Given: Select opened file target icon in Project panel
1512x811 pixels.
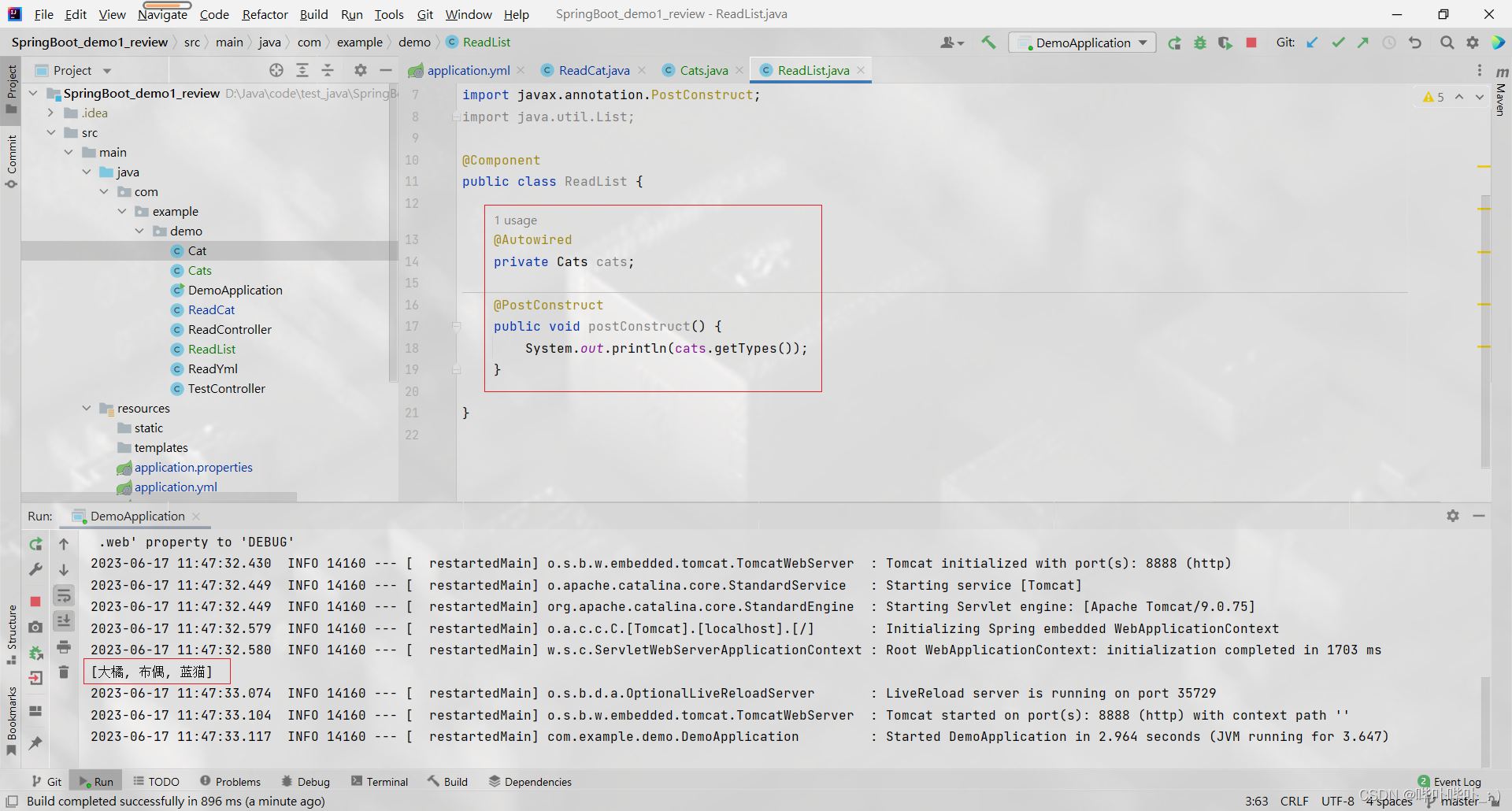Looking at the screenshot, I should [276, 70].
